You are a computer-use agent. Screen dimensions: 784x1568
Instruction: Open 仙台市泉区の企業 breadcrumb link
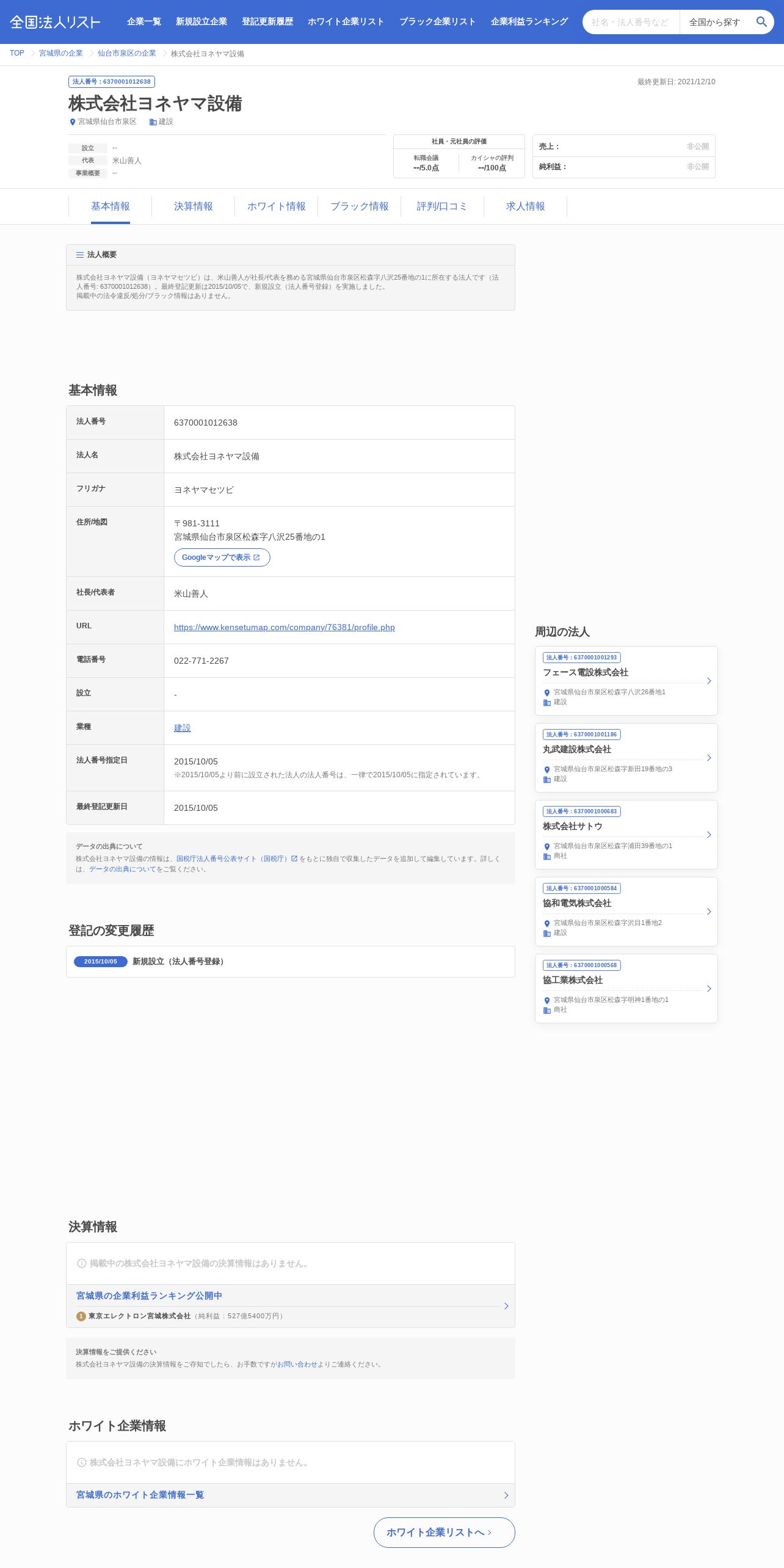tap(127, 53)
